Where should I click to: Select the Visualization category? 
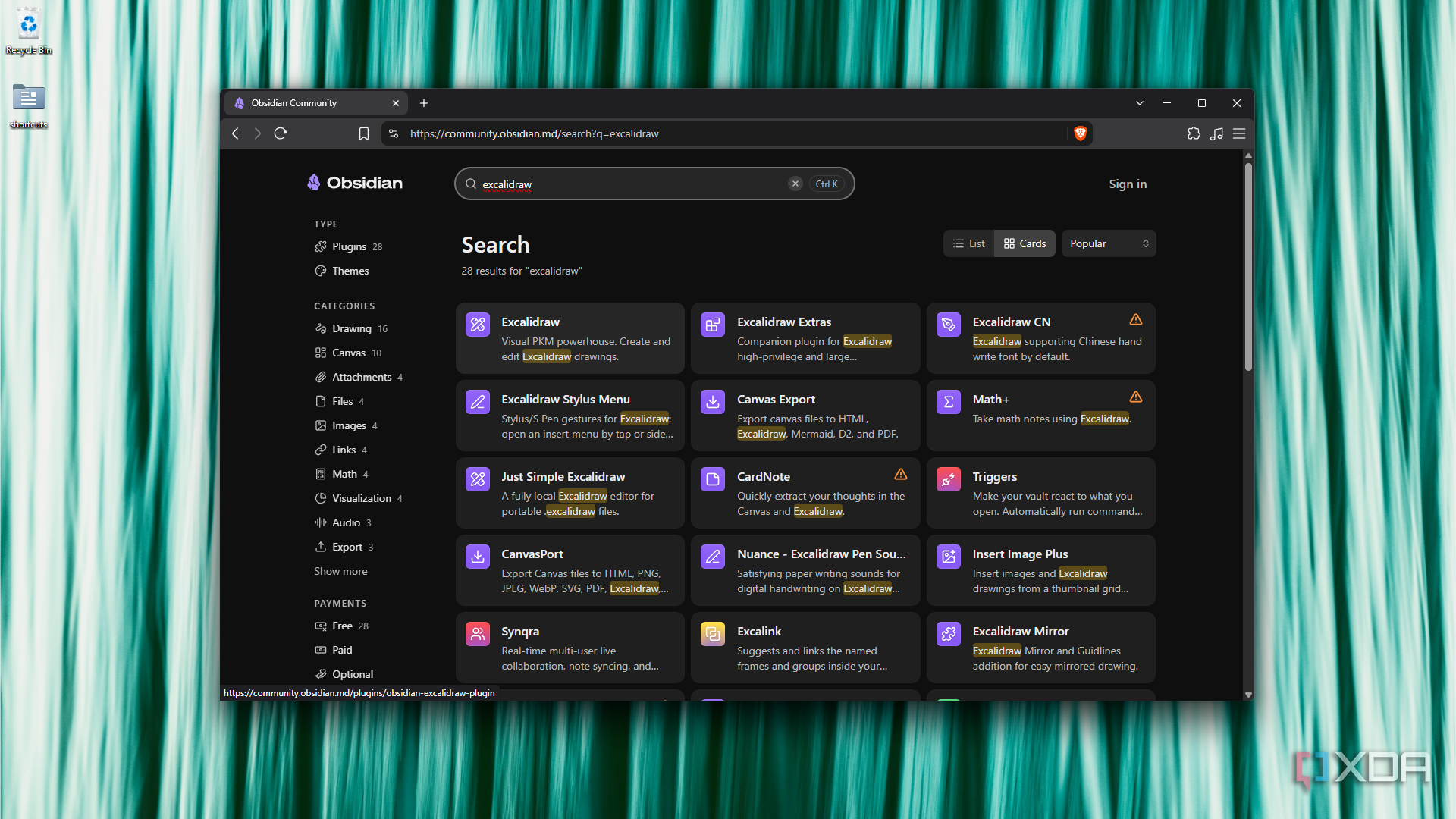click(x=359, y=498)
